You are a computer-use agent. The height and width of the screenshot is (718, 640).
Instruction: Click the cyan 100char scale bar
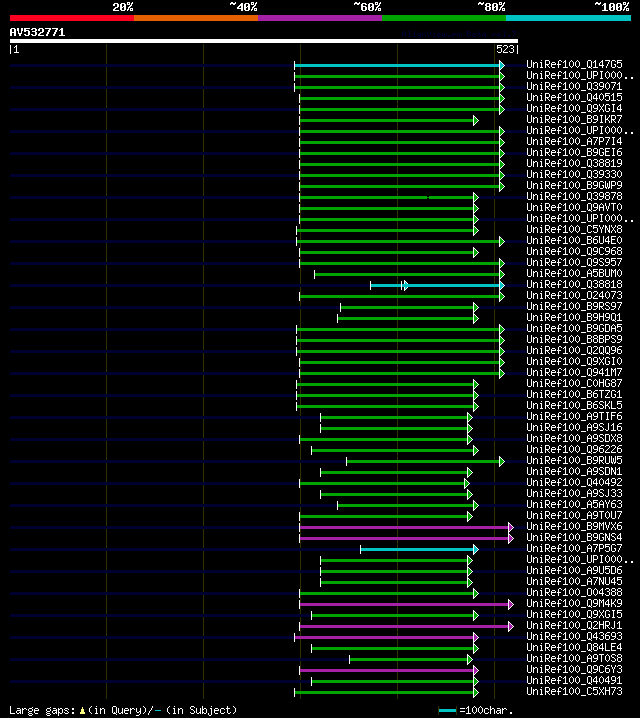click(447, 711)
